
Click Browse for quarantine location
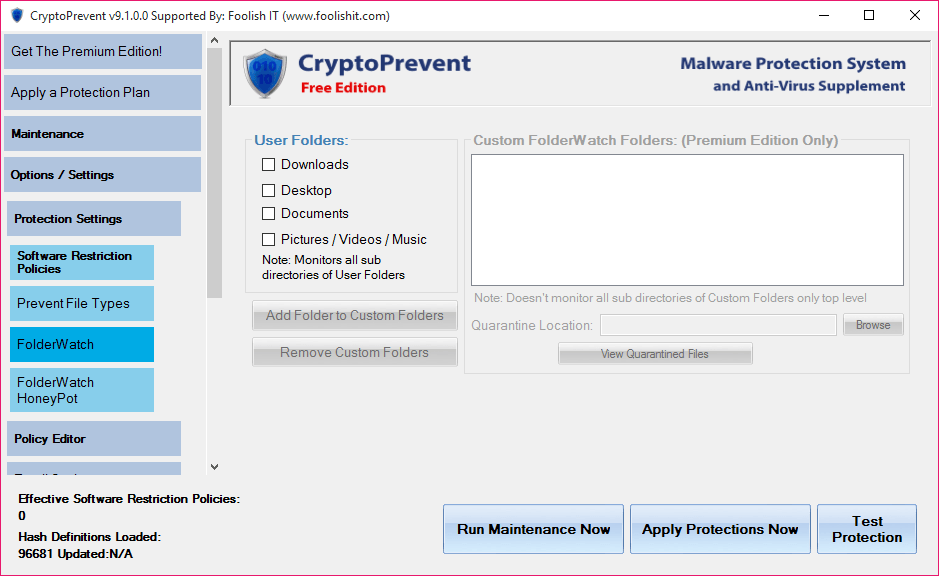click(873, 325)
